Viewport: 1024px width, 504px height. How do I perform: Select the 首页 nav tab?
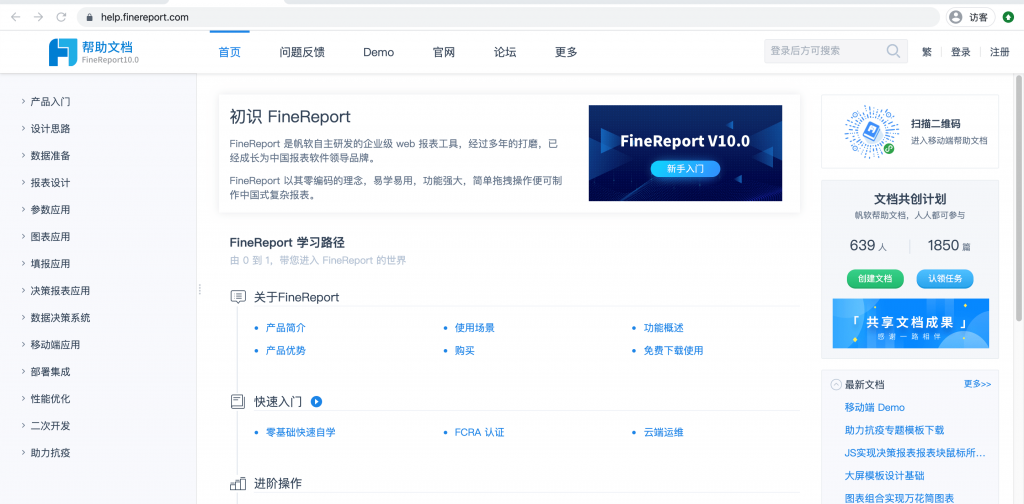tap(229, 52)
